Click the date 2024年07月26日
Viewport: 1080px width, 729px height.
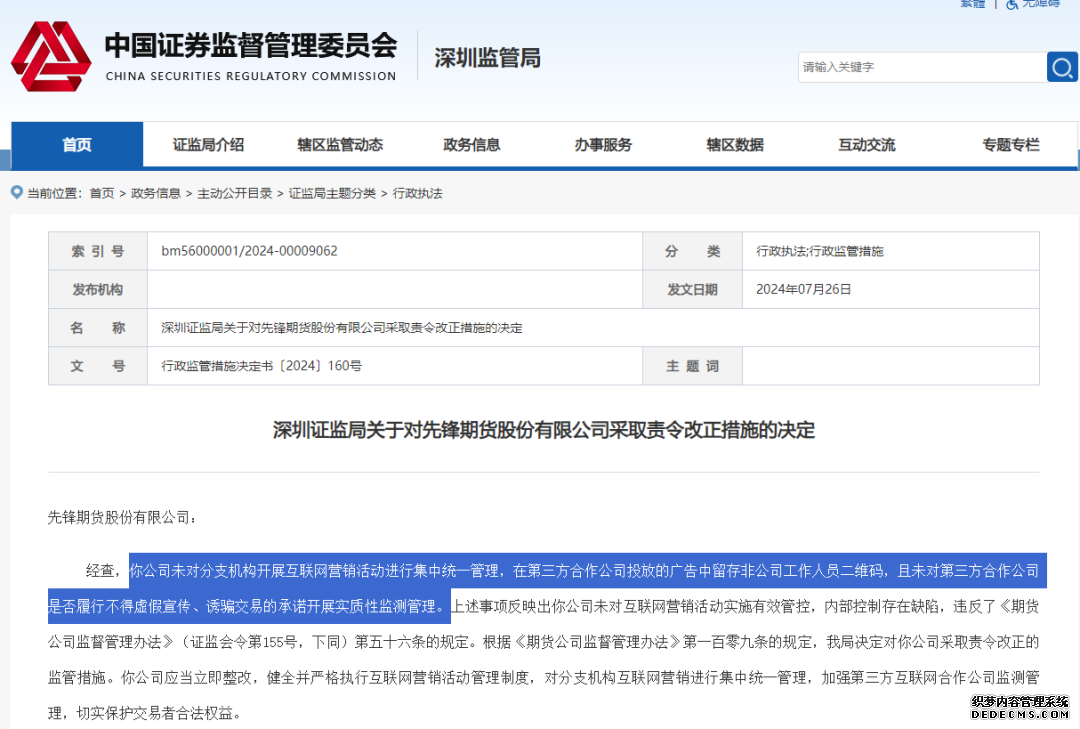(x=803, y=289)
